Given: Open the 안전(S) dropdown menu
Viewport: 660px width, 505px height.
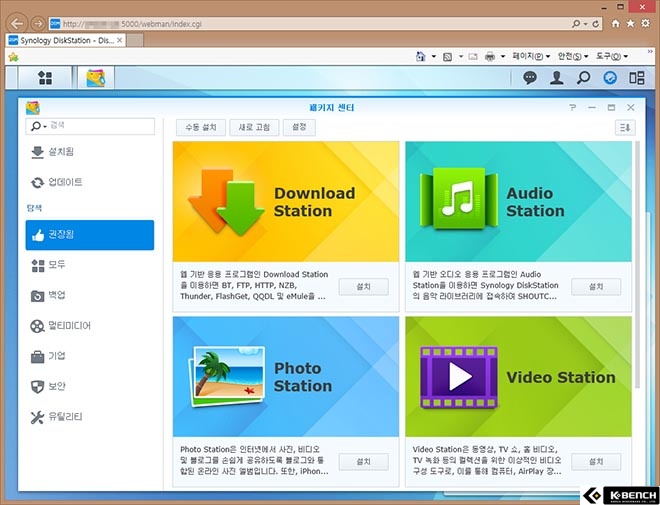Looking at the screenshot, I should click(x=573, y=56).
